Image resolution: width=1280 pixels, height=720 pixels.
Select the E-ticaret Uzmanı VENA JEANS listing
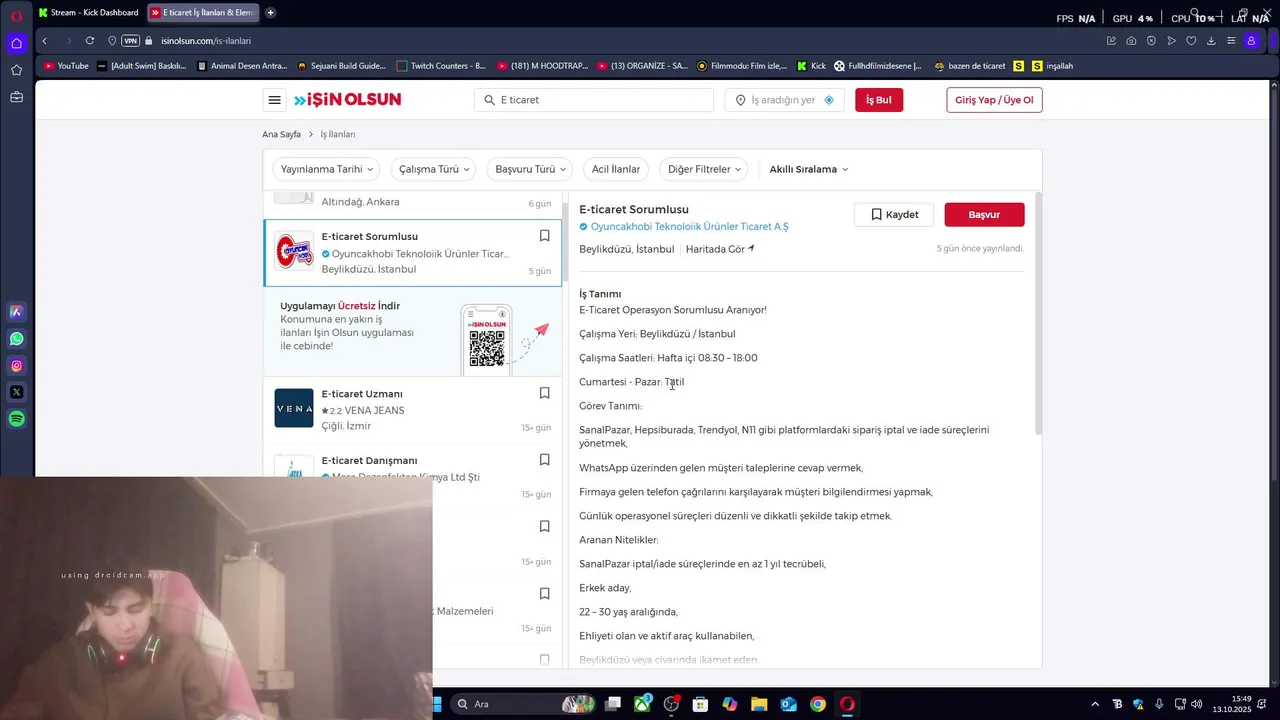[413, 410]
